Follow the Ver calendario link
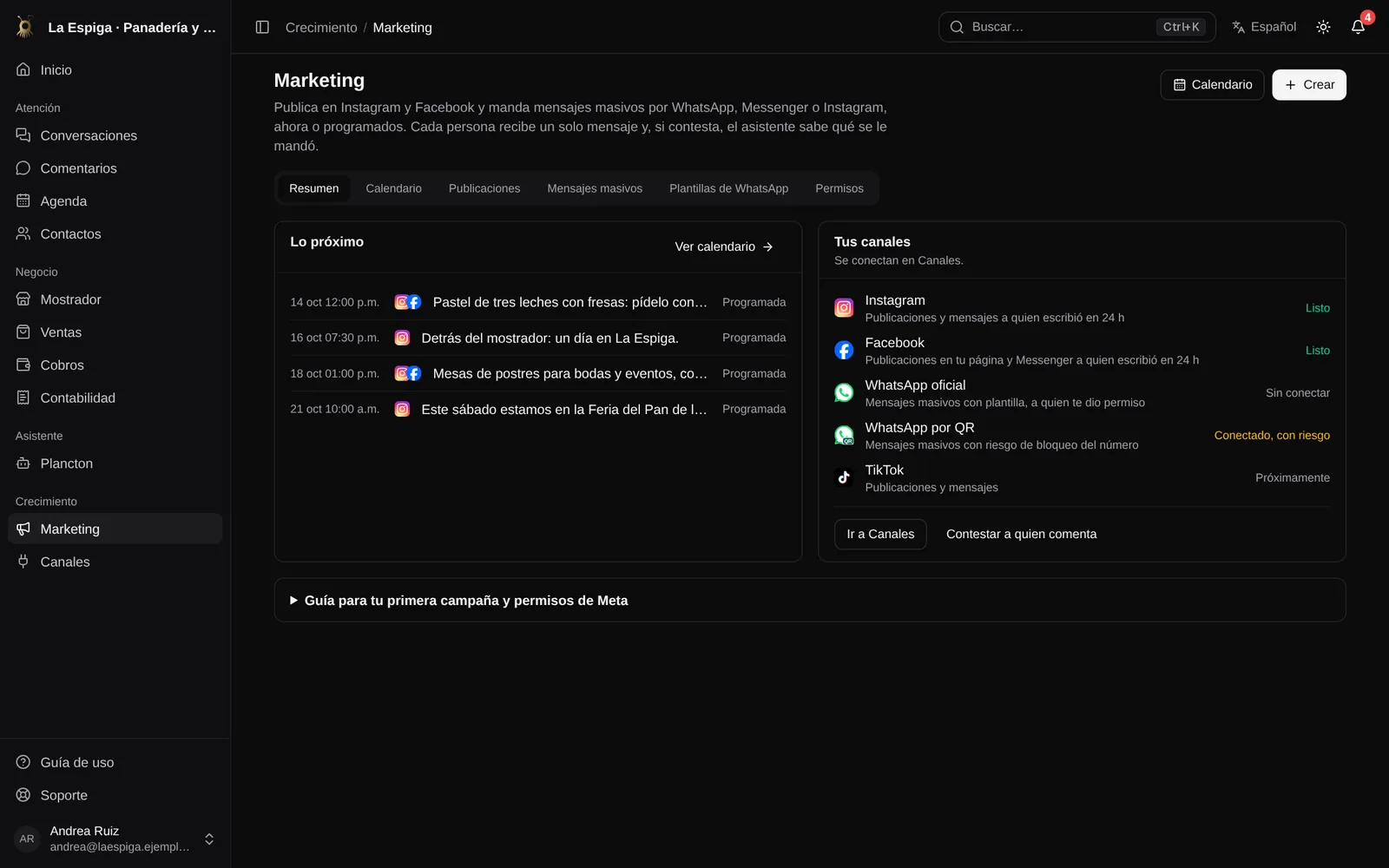Image resolution: width=1389 pixels, height=868 pixels. pyautogui.click(x=724, y=247)
